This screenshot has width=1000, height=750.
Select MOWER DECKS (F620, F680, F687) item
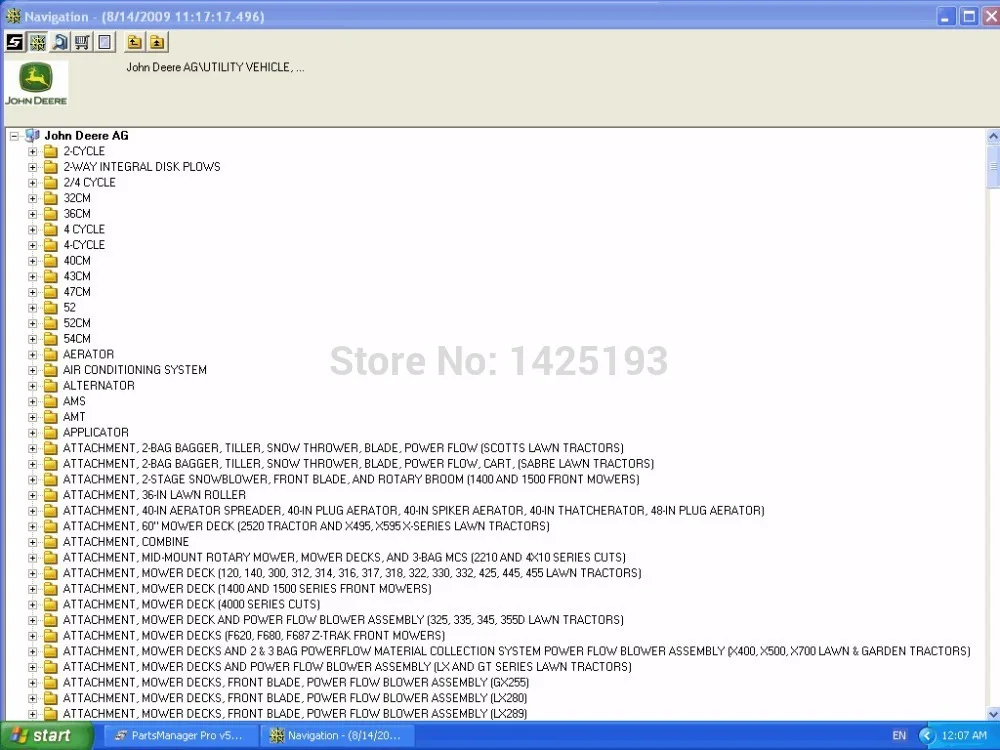click(x=254, y=636)
